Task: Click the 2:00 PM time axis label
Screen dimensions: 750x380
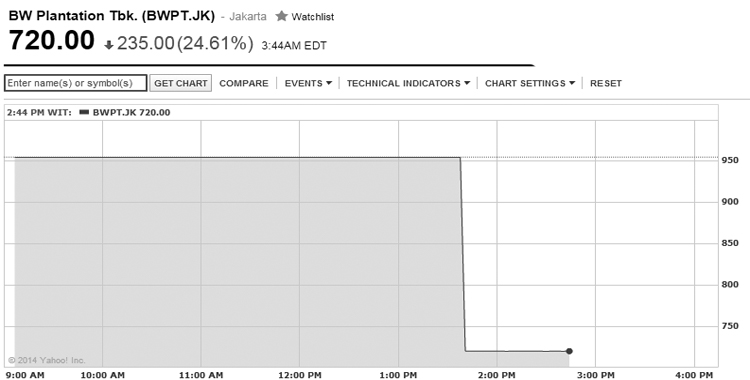Action: (x=496, y=375)
